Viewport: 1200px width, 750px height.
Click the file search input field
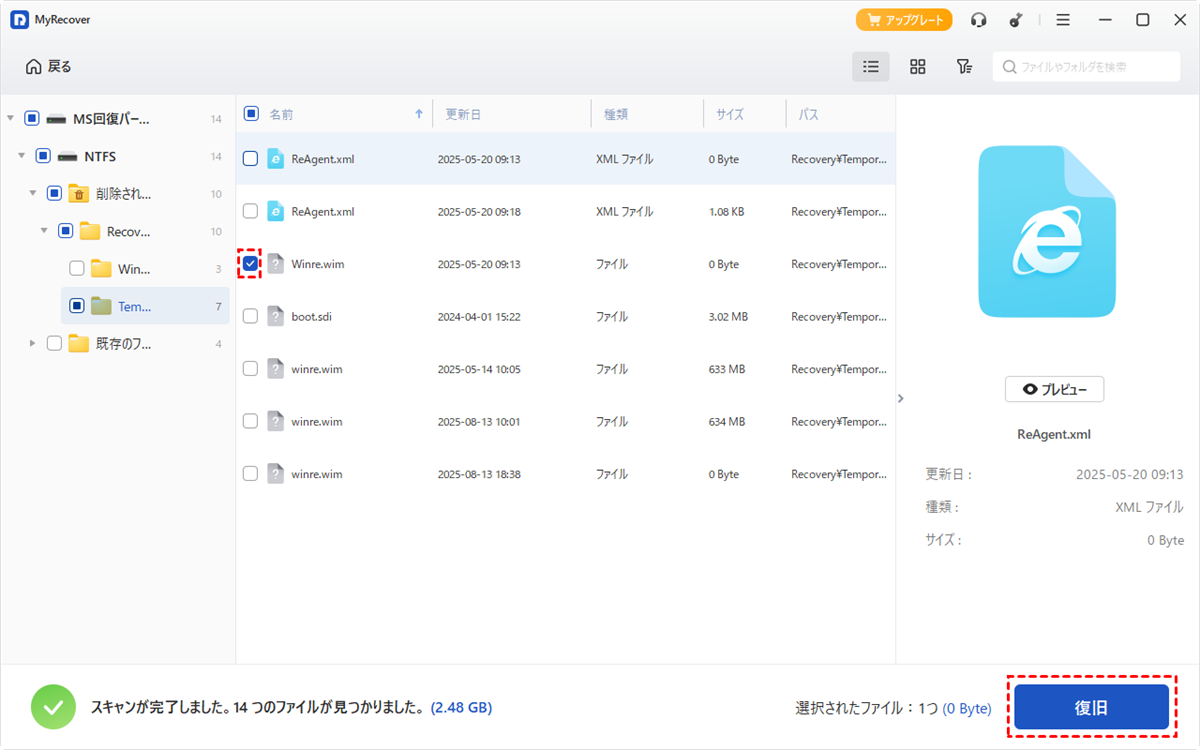coord(1086,67)
